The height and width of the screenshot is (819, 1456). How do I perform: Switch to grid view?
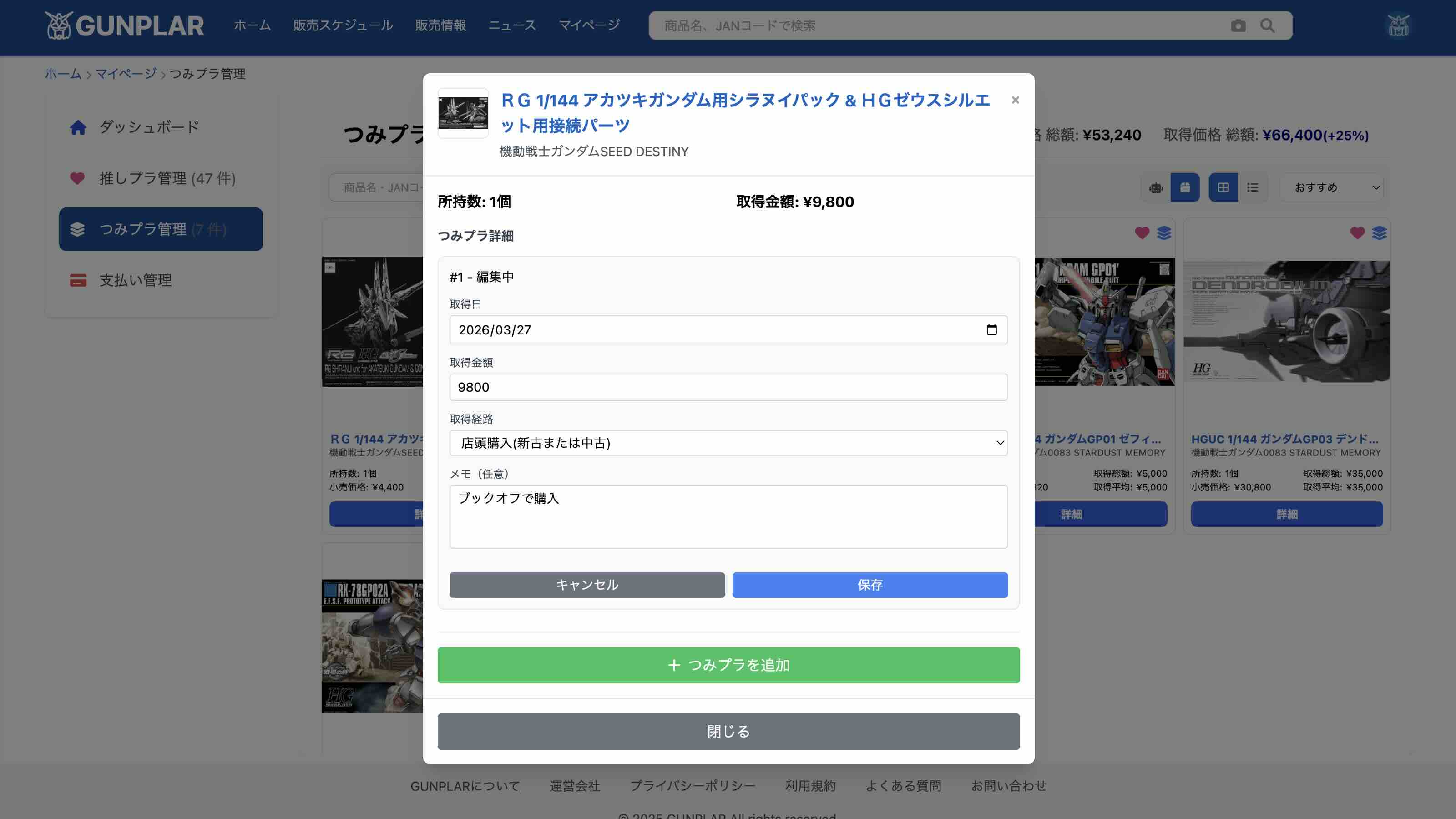pos(1223,187)
